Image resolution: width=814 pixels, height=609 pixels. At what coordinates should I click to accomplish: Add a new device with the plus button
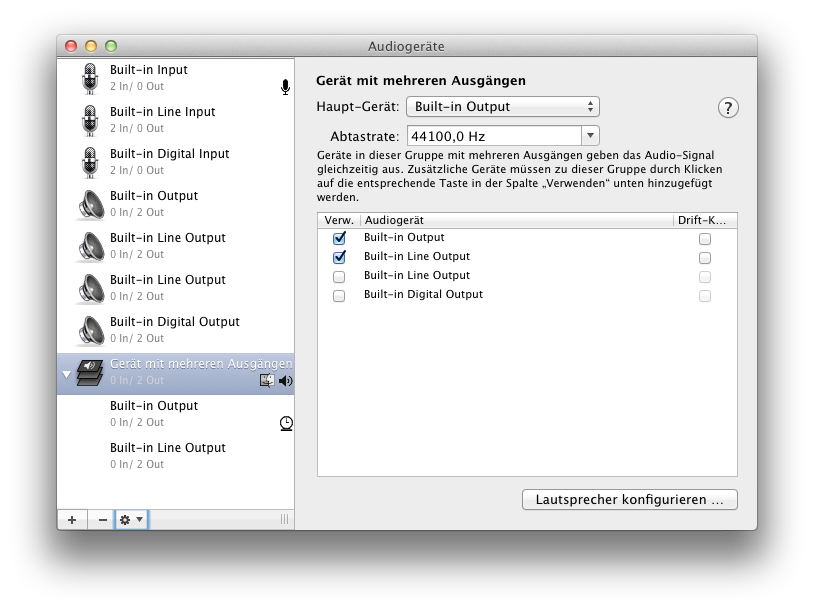click(x=72, y=519)
